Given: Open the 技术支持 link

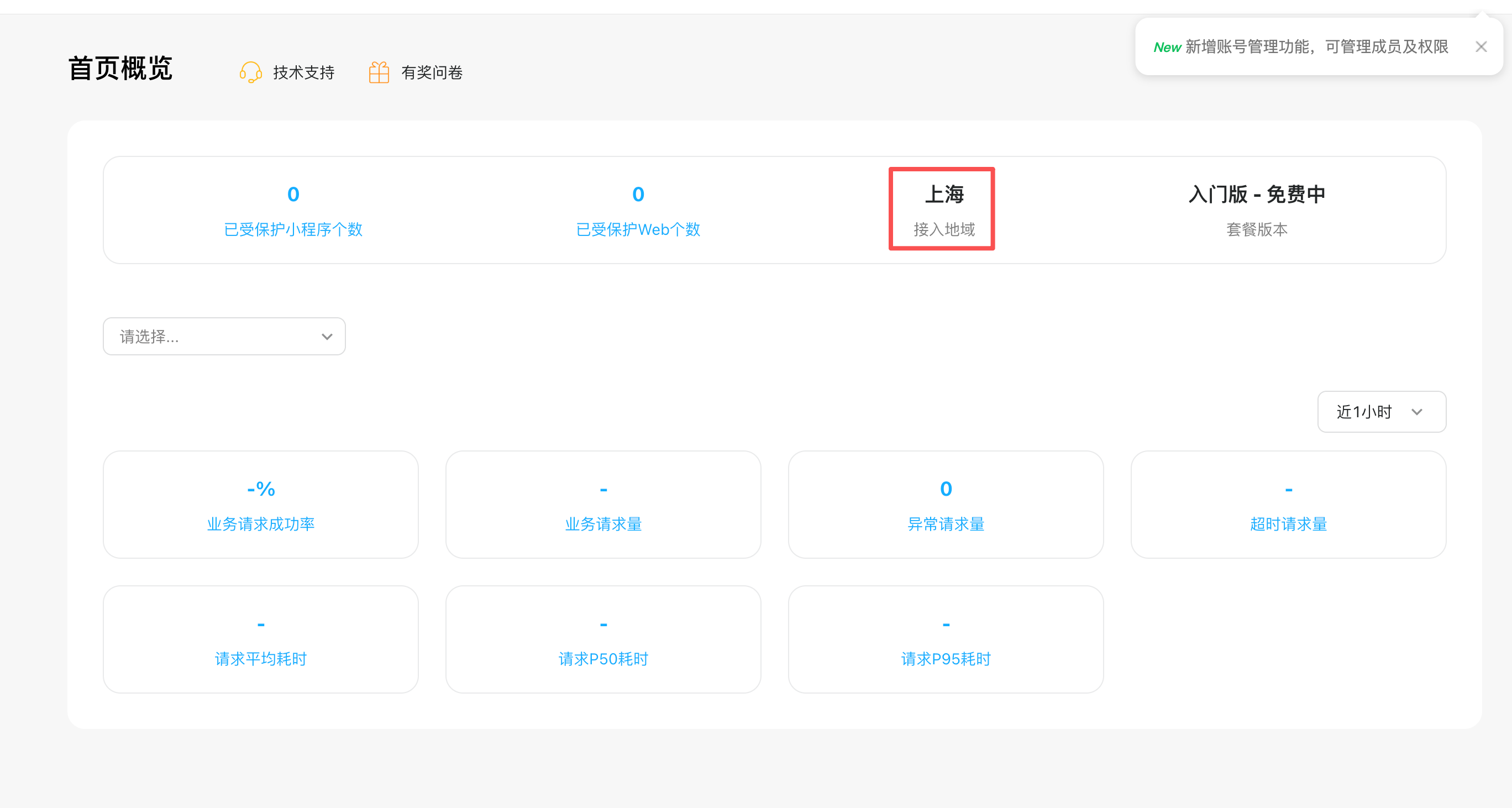Looking at the screenshot, I should (303, 73).
